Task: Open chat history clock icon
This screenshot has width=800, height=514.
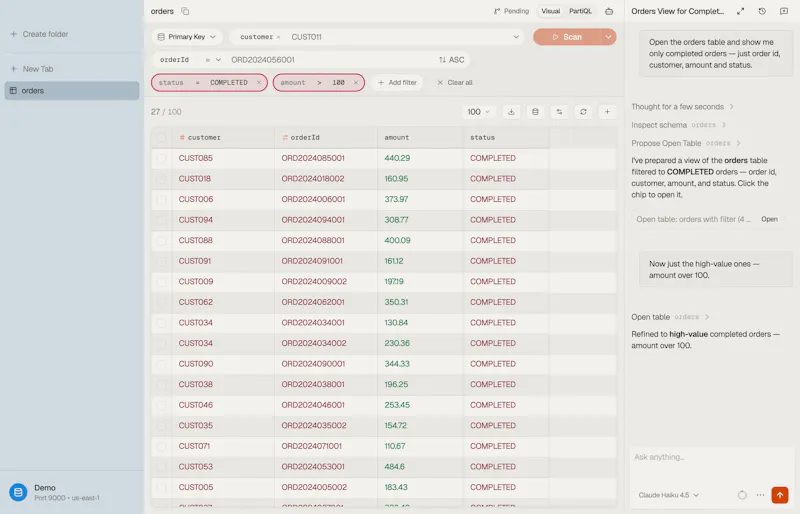Action: tap(762, 11)
